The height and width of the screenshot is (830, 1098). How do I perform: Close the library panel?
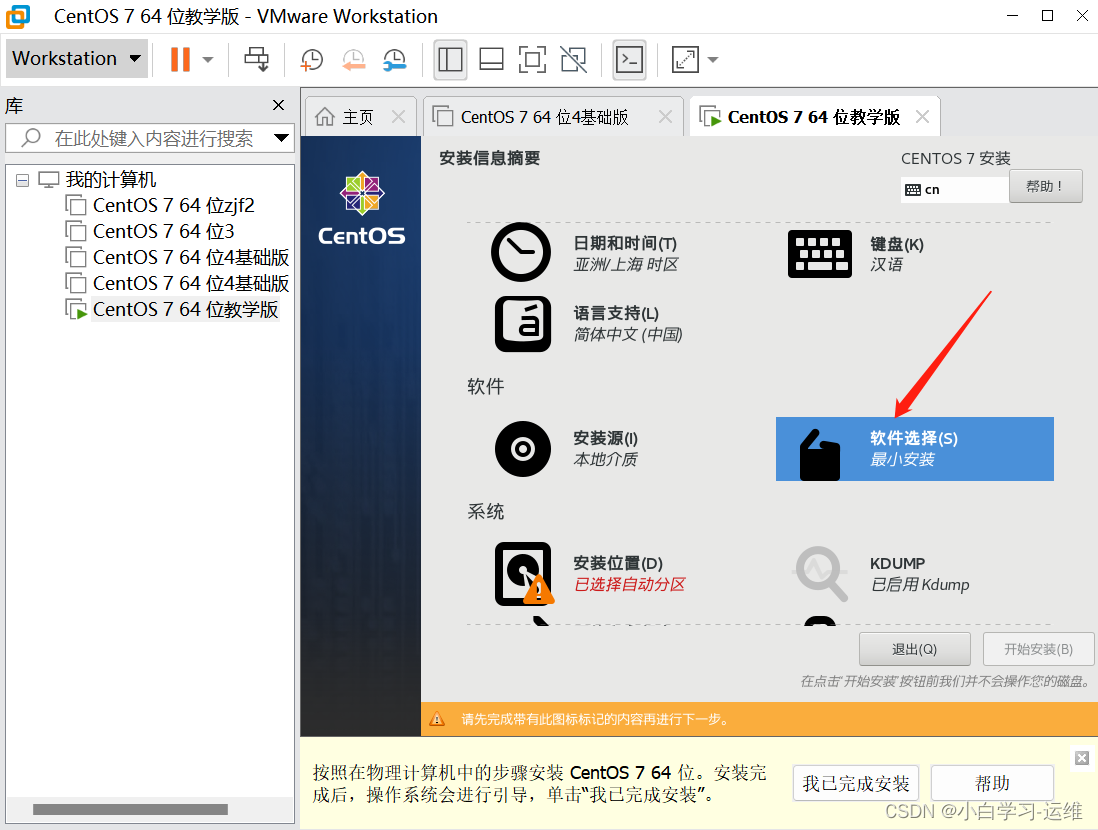tap(278, 105)
